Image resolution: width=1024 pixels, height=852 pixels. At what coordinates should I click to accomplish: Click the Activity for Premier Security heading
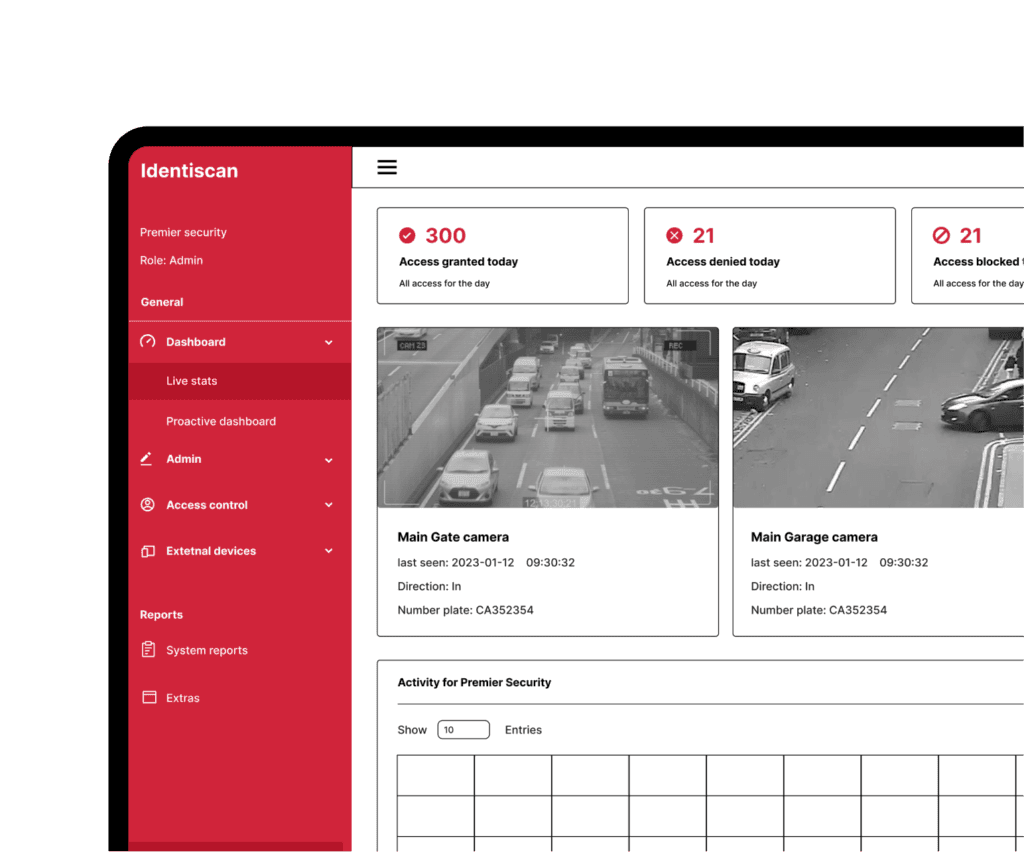click(x=474, y=682)
